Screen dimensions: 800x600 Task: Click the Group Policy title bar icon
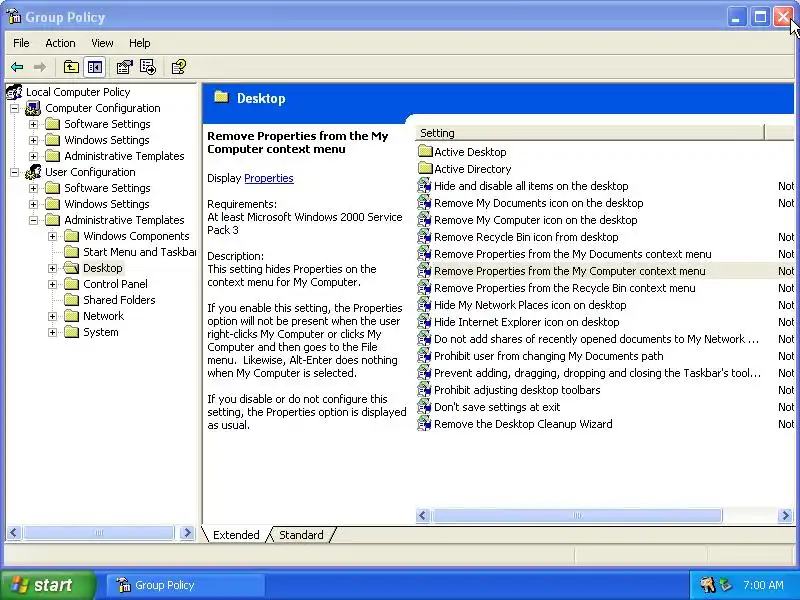pos(14,17)
